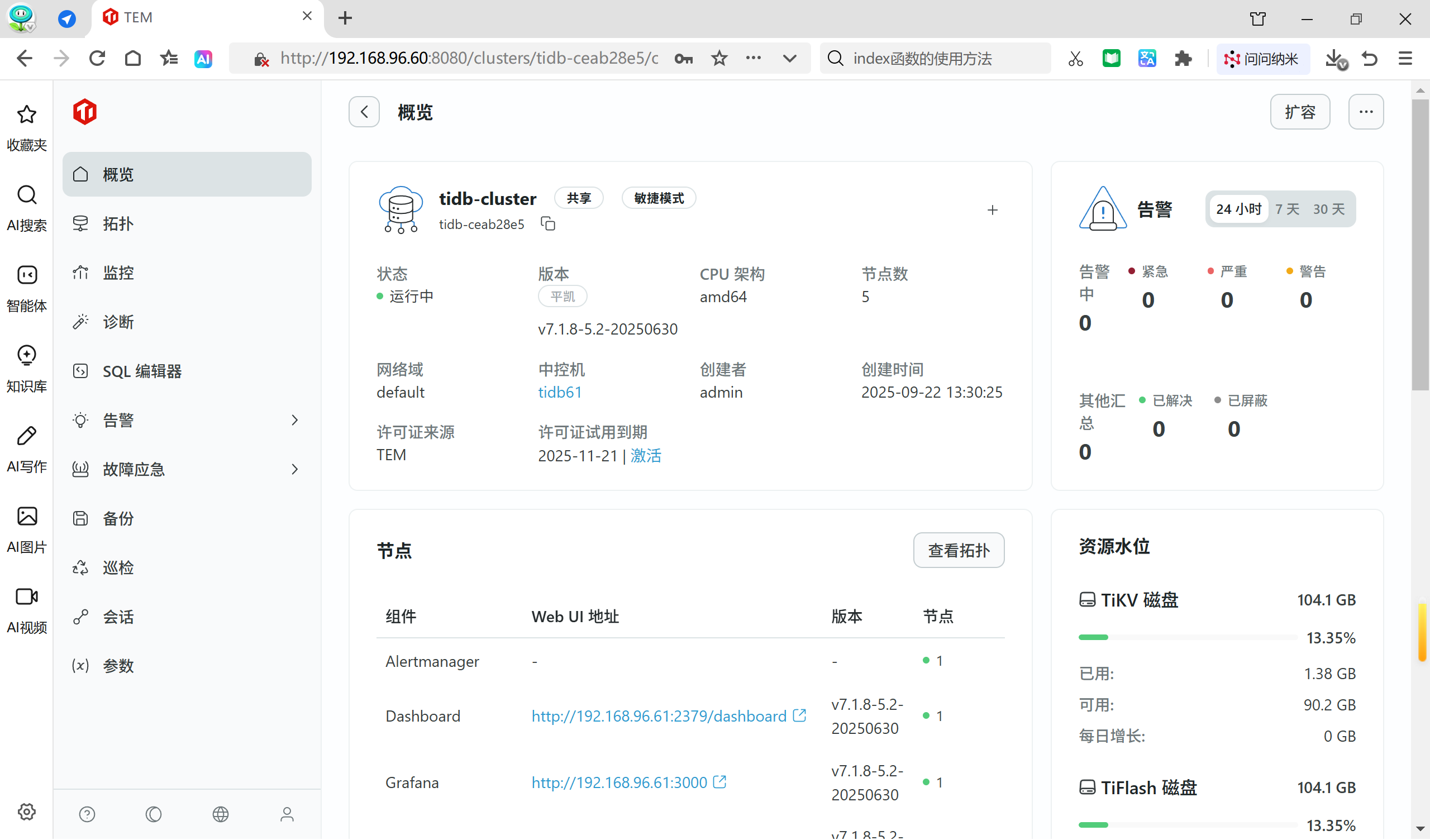Viewport: 1430px width, 840px height.
Task: Click the green reader extension icon
Action: point(1112,59)
